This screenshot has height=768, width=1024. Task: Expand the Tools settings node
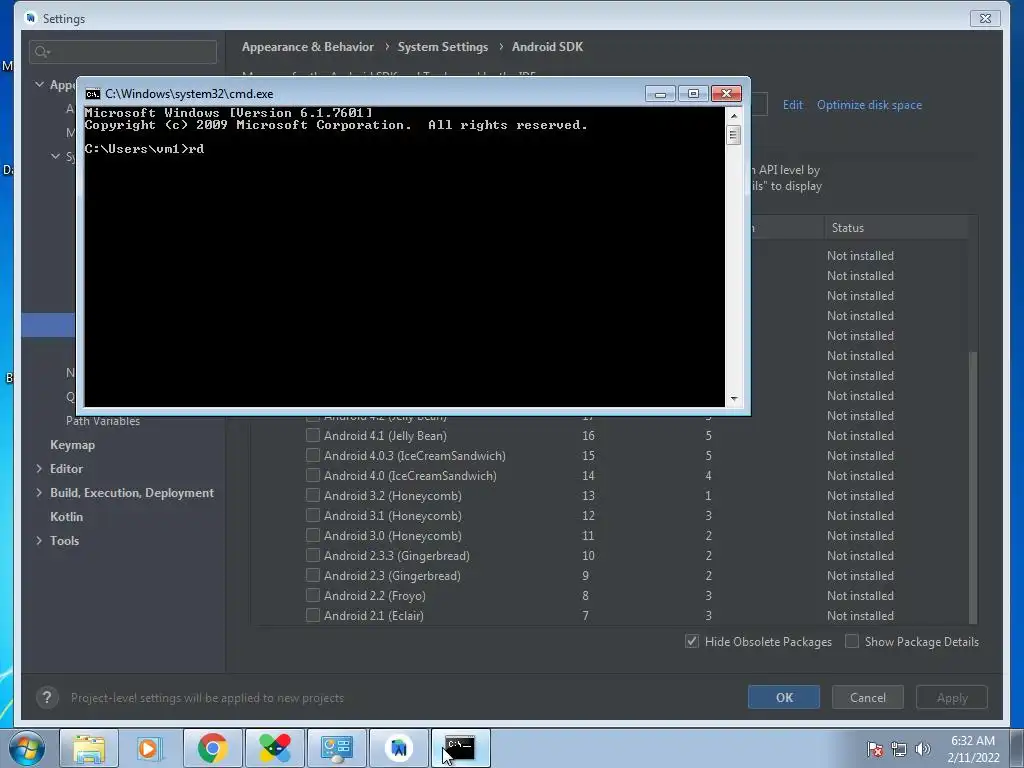point(39,540)
